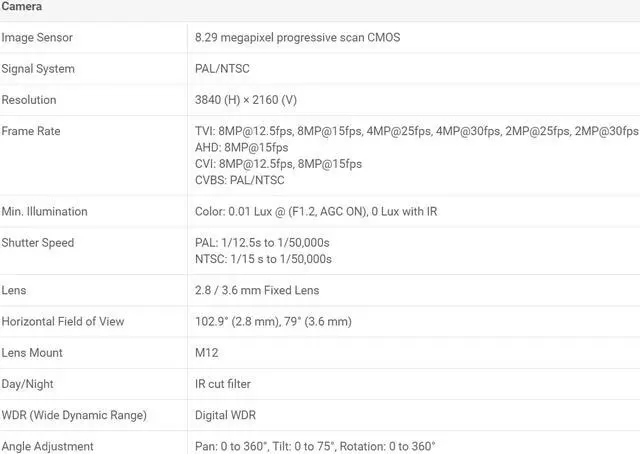The width and height of the screenshot is (640, 454).
Task: Select the Min. Illumination label
Action: click(x=44, y=211)
